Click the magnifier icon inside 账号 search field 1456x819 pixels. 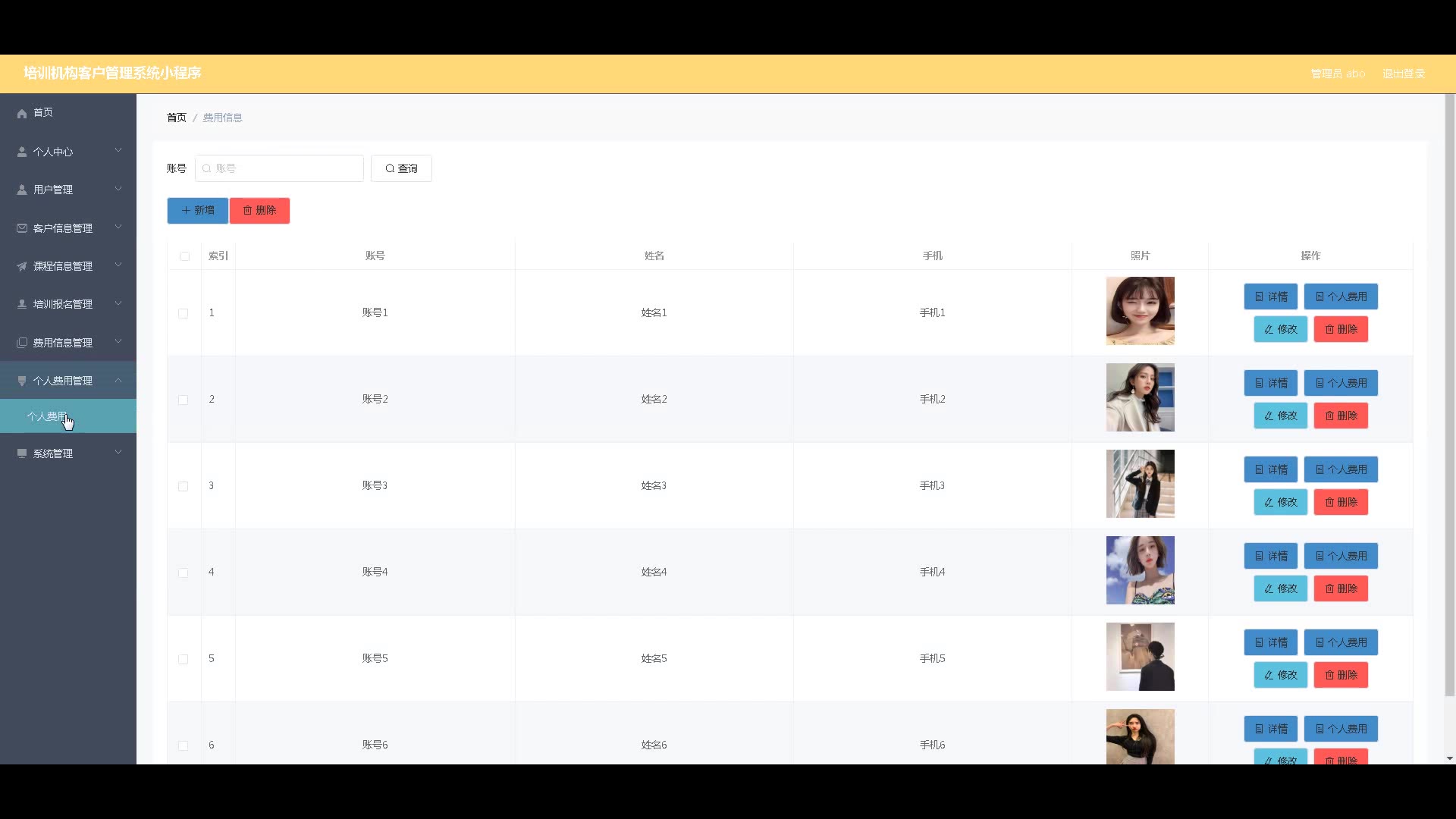click(206, 168)
